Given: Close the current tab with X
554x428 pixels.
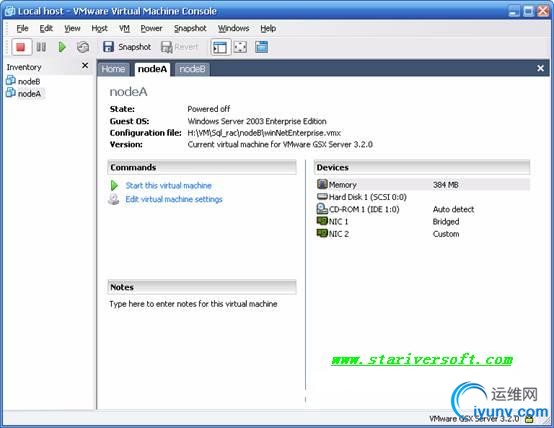Looking at the screenshot, I should pyautogui.click(x=541, y=68).
